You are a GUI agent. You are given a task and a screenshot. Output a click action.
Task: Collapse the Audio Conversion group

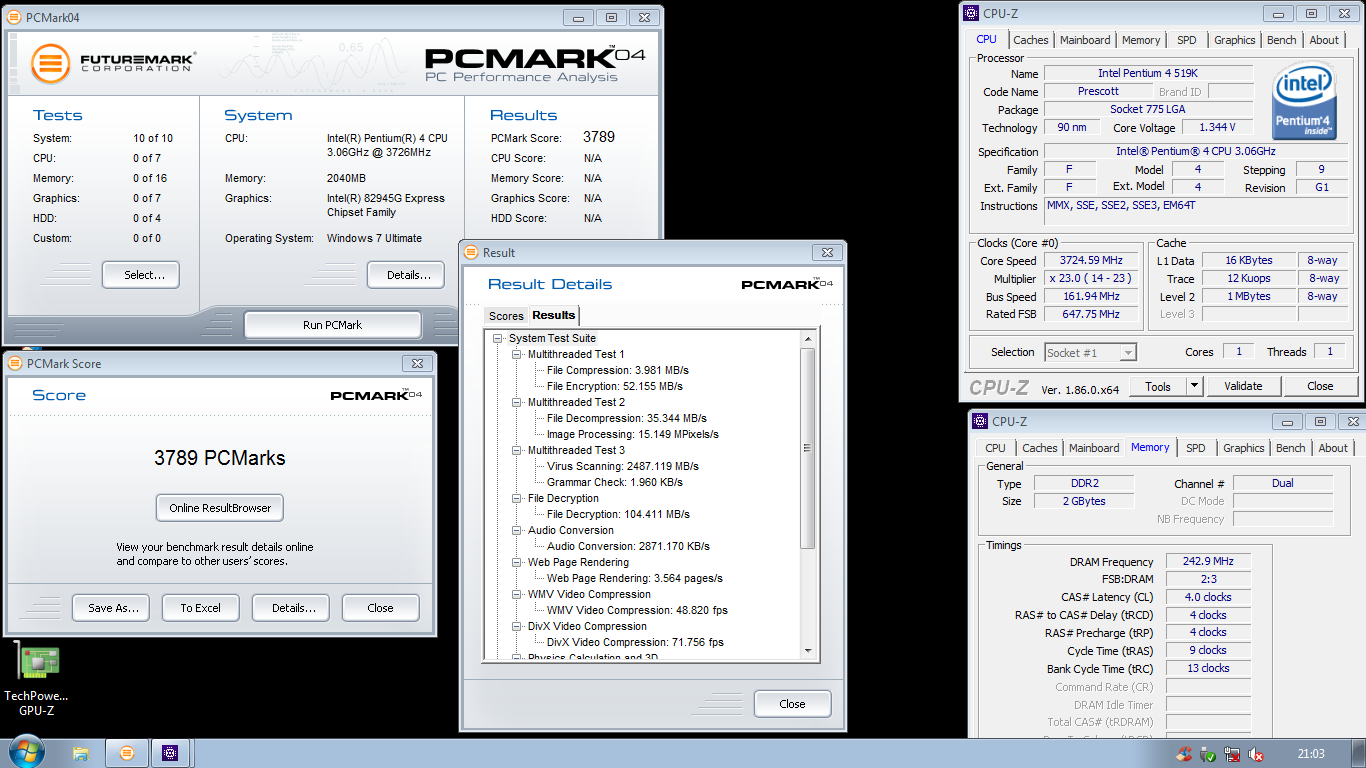coord(517,530)
